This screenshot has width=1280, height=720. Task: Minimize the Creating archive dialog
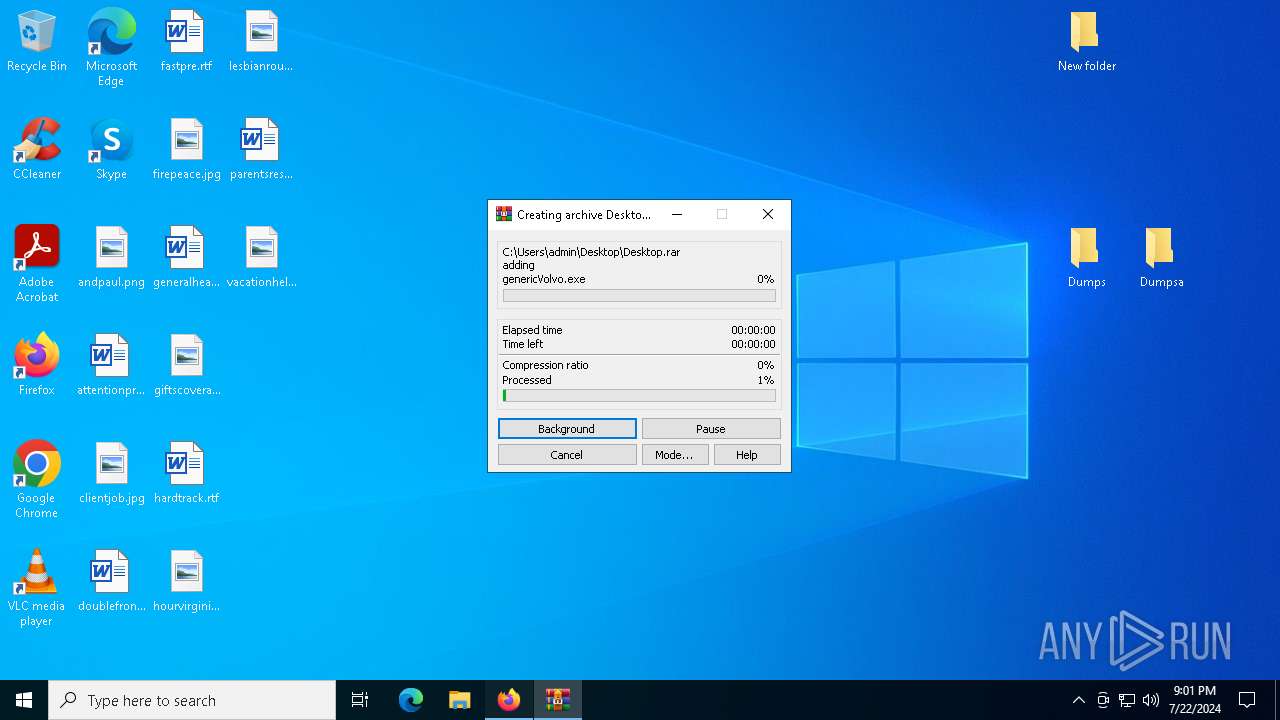[677, 214]
